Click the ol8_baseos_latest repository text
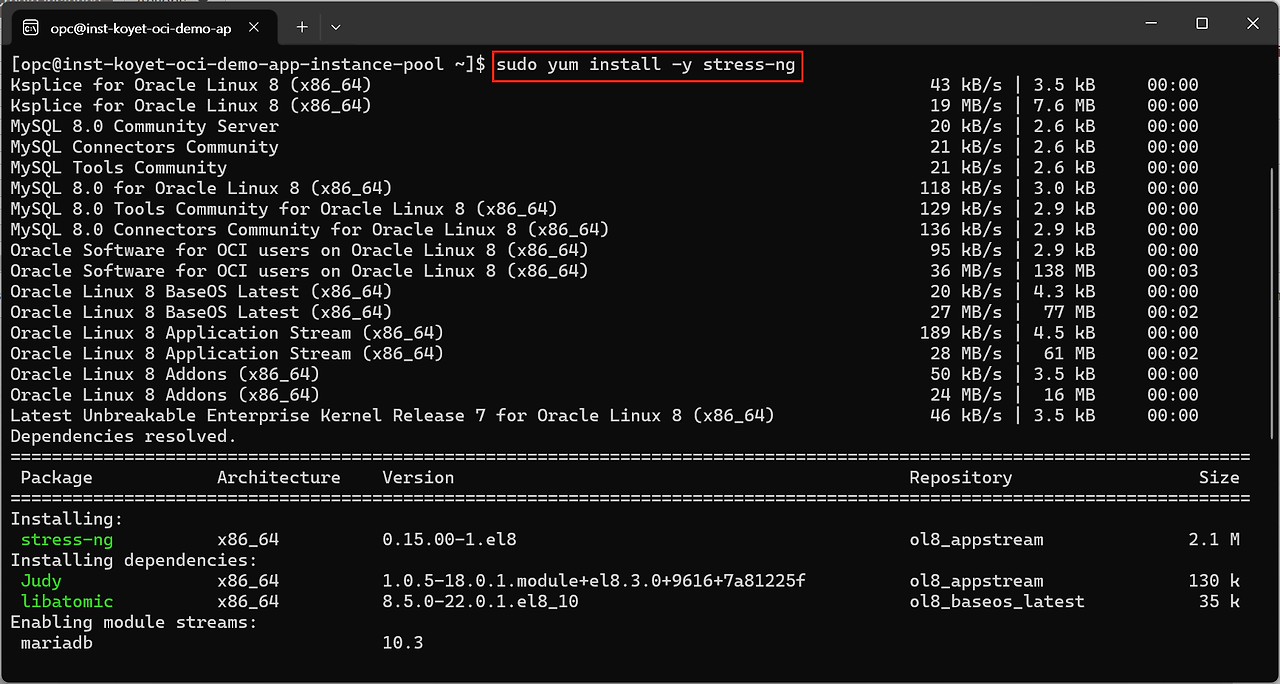The width and height of the screenshot is (1280, 684). (996, 602)
